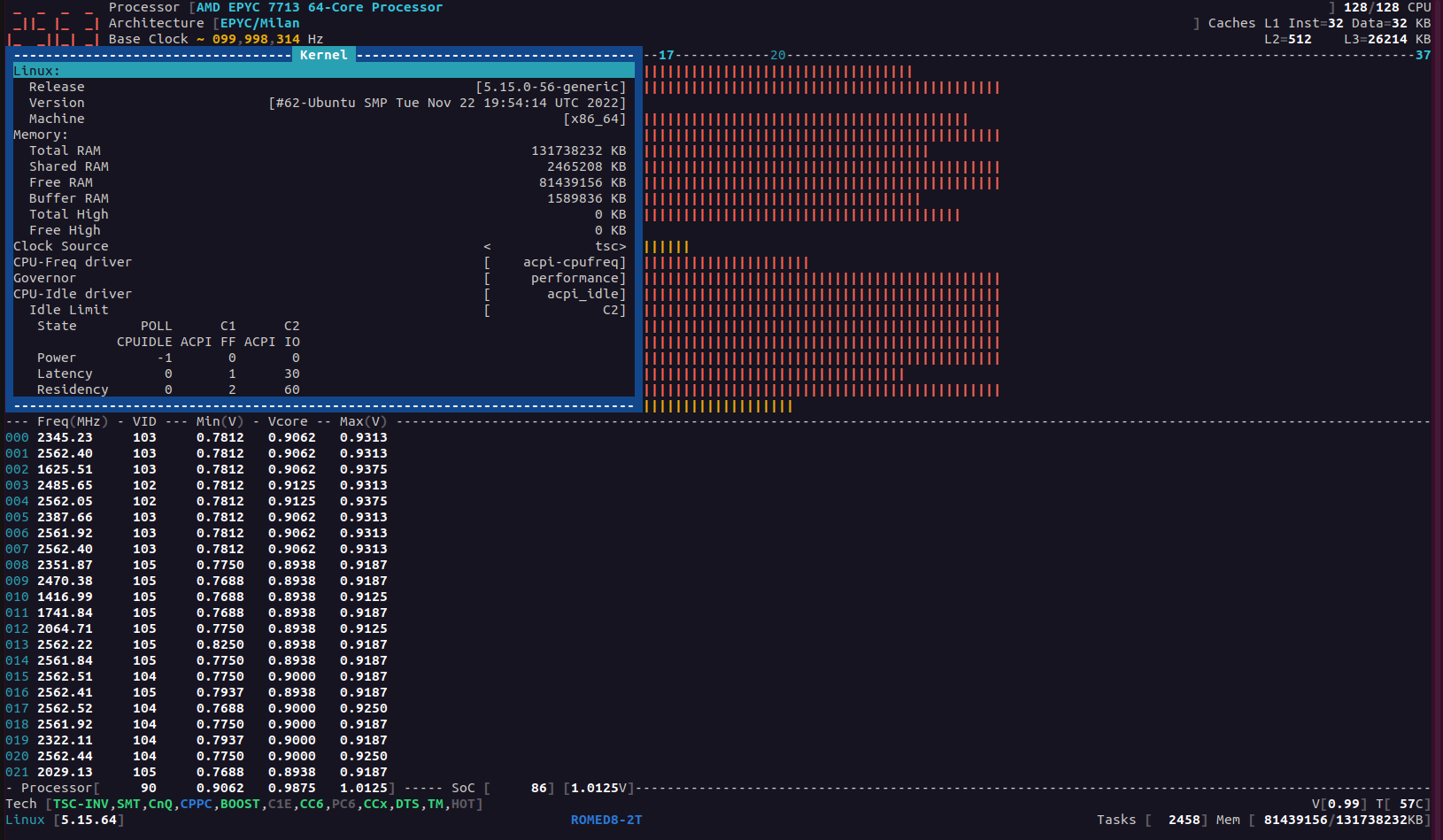
Task: Click the Version #62-Ubuntu row value
Action: click(447, 103)
